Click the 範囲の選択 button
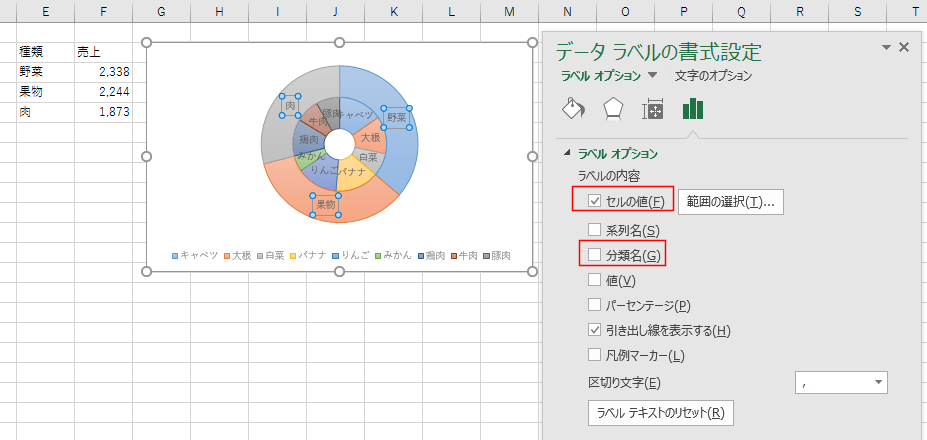 click(730, 202)
